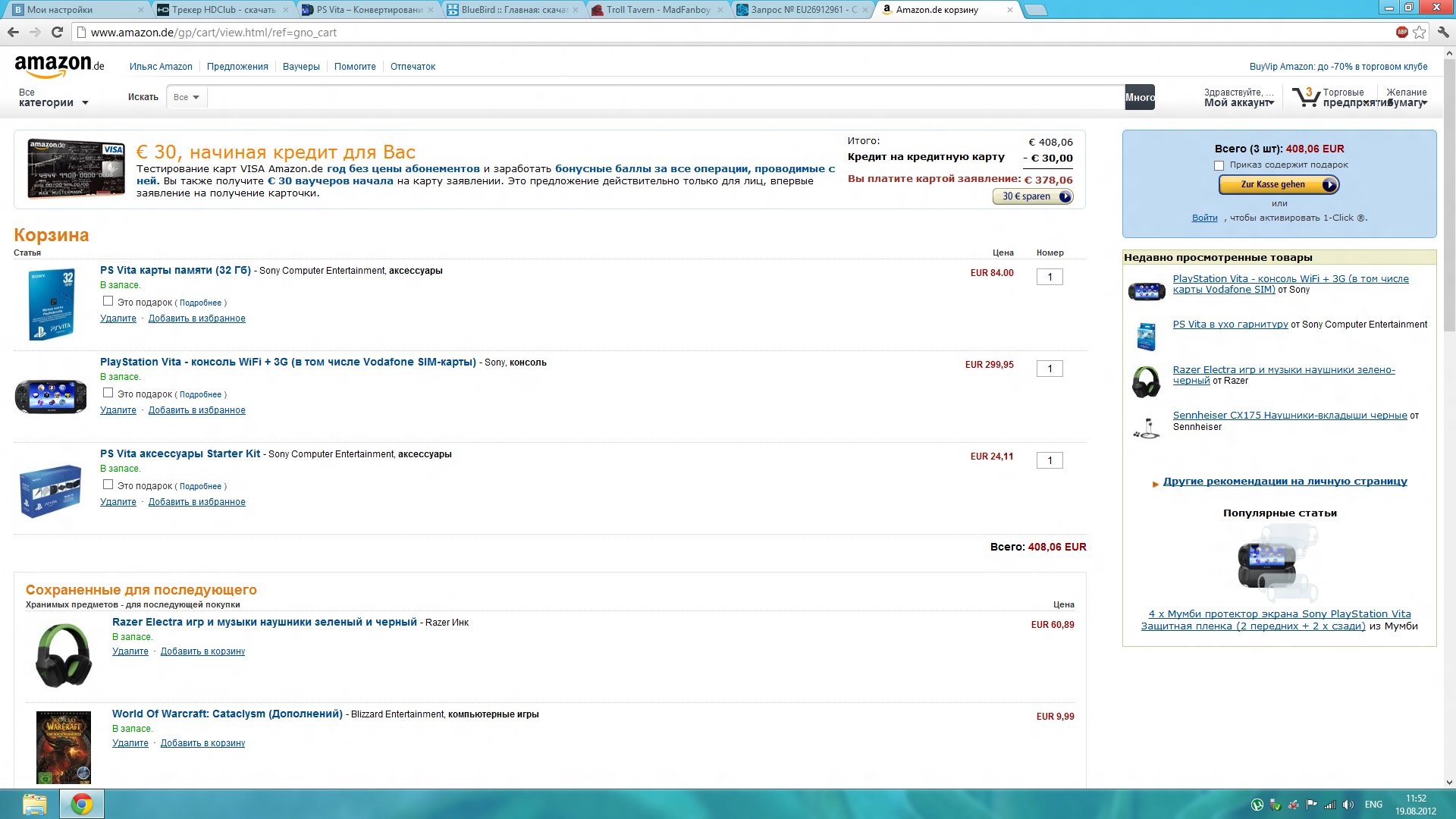Switch to the Troll Tavern browser tab
The image size is (1456, 819).
point(657,10)
